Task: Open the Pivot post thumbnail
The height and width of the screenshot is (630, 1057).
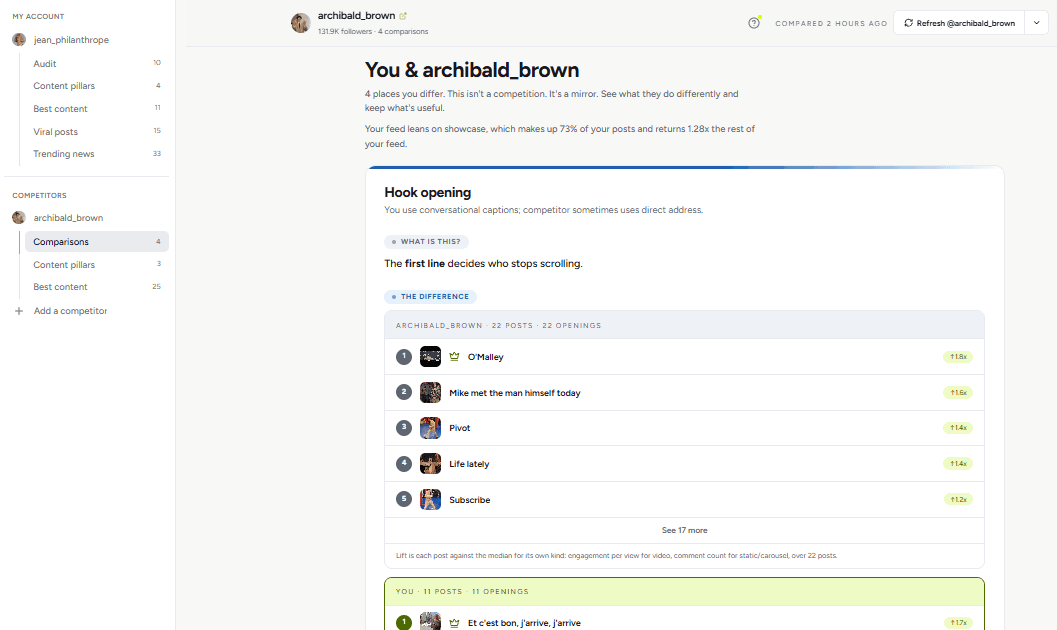Action: [430, 428]
